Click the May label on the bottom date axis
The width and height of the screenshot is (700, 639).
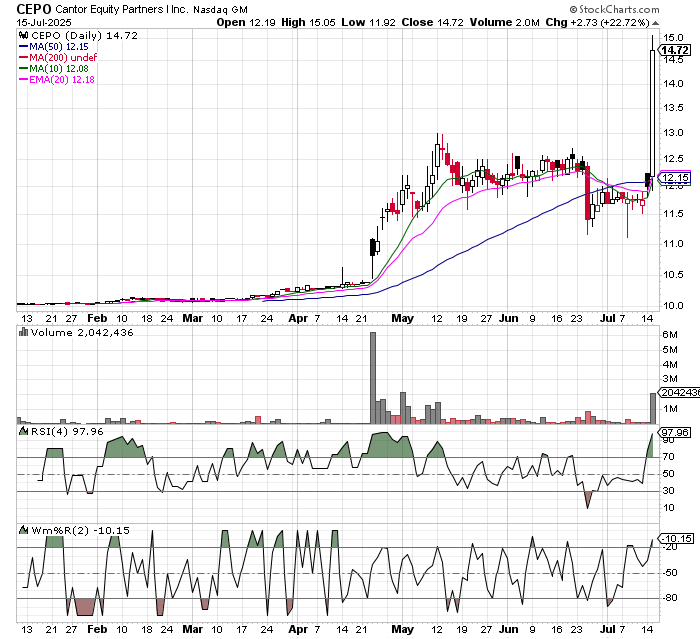coord(402,629)
